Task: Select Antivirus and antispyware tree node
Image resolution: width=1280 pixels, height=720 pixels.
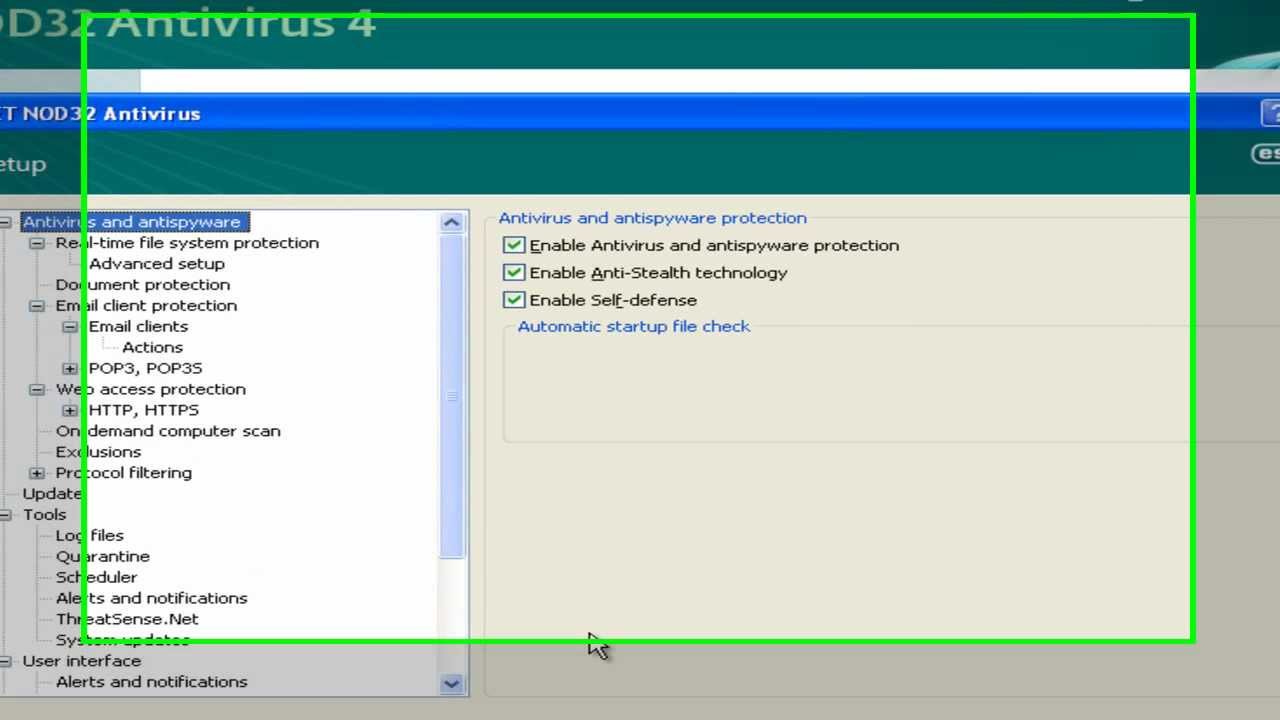Action: click(x=133, y=222)
